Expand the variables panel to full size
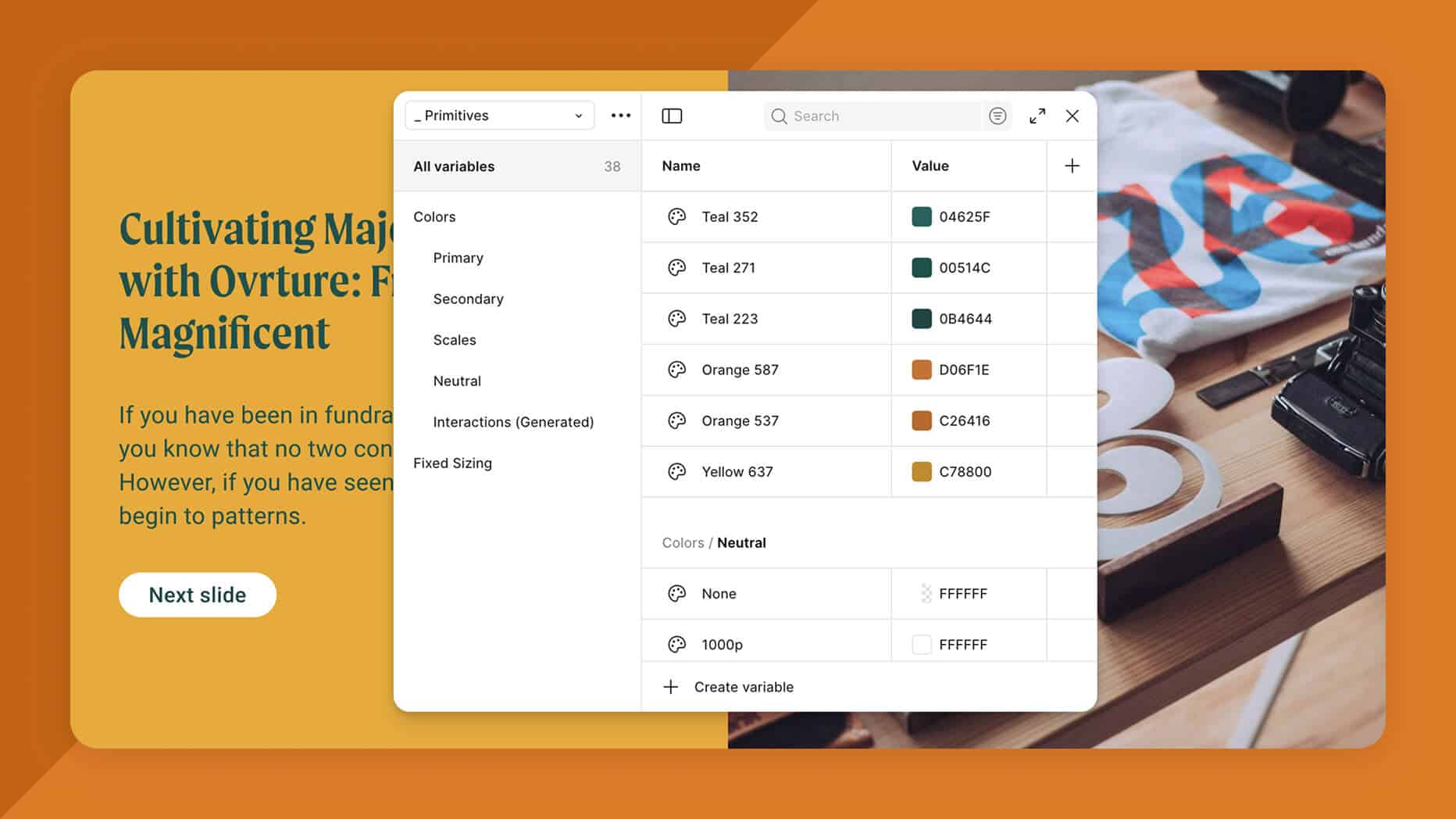The image size is (1456, 819). pos(1037,116)
